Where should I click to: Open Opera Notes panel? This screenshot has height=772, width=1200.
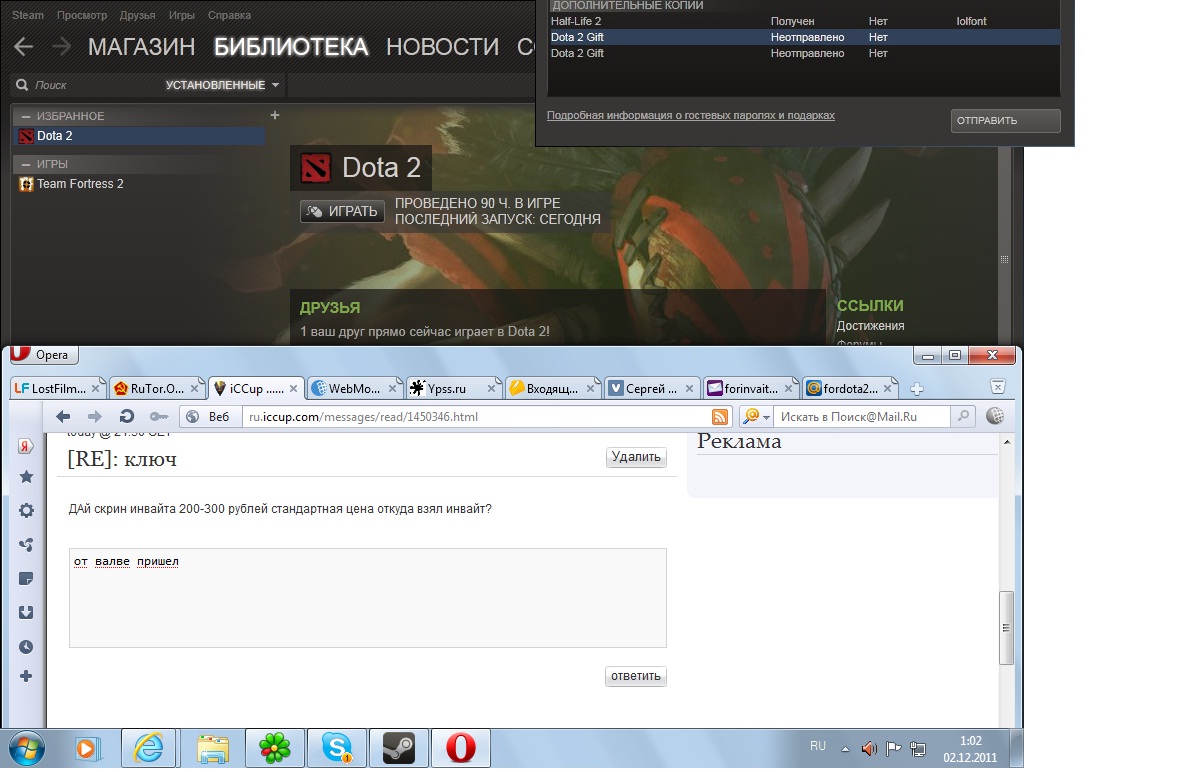(x=26, y=578)
